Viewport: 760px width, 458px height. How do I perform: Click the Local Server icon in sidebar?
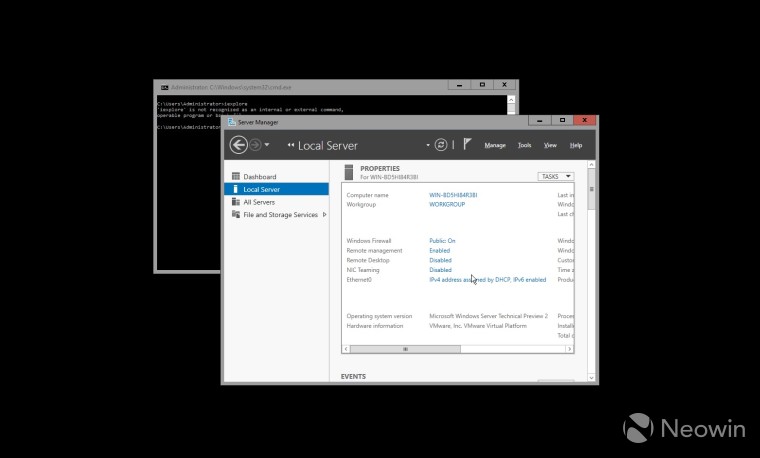coord(236,189)
